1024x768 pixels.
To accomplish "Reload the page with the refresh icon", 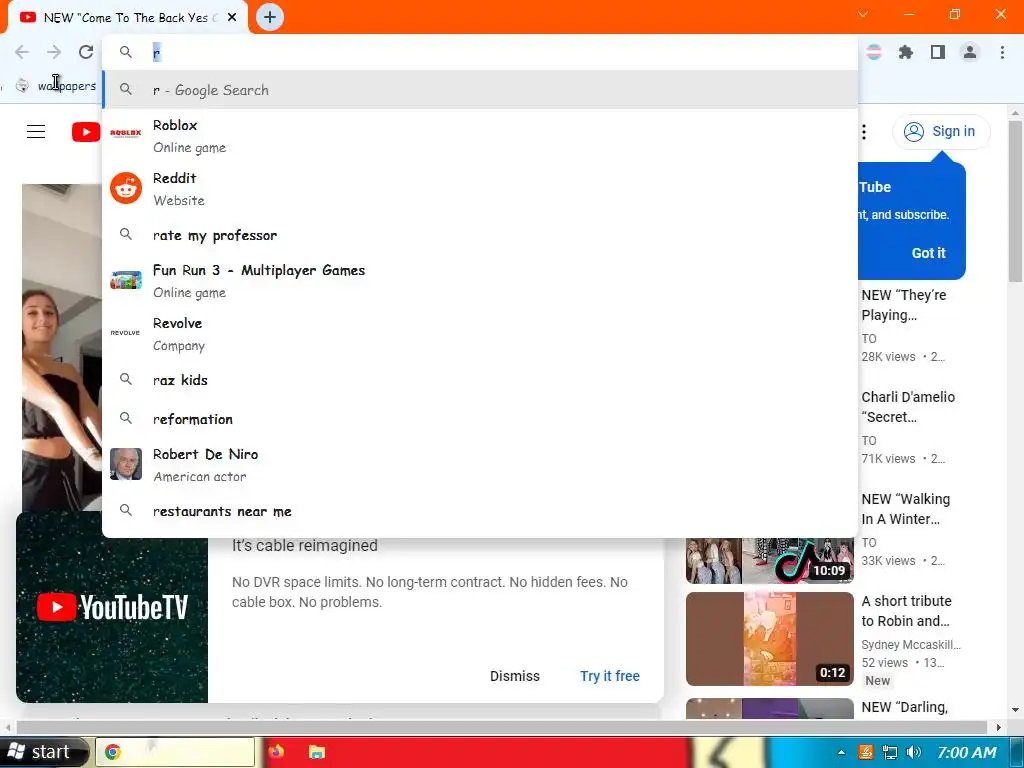I will pos(86,52).
